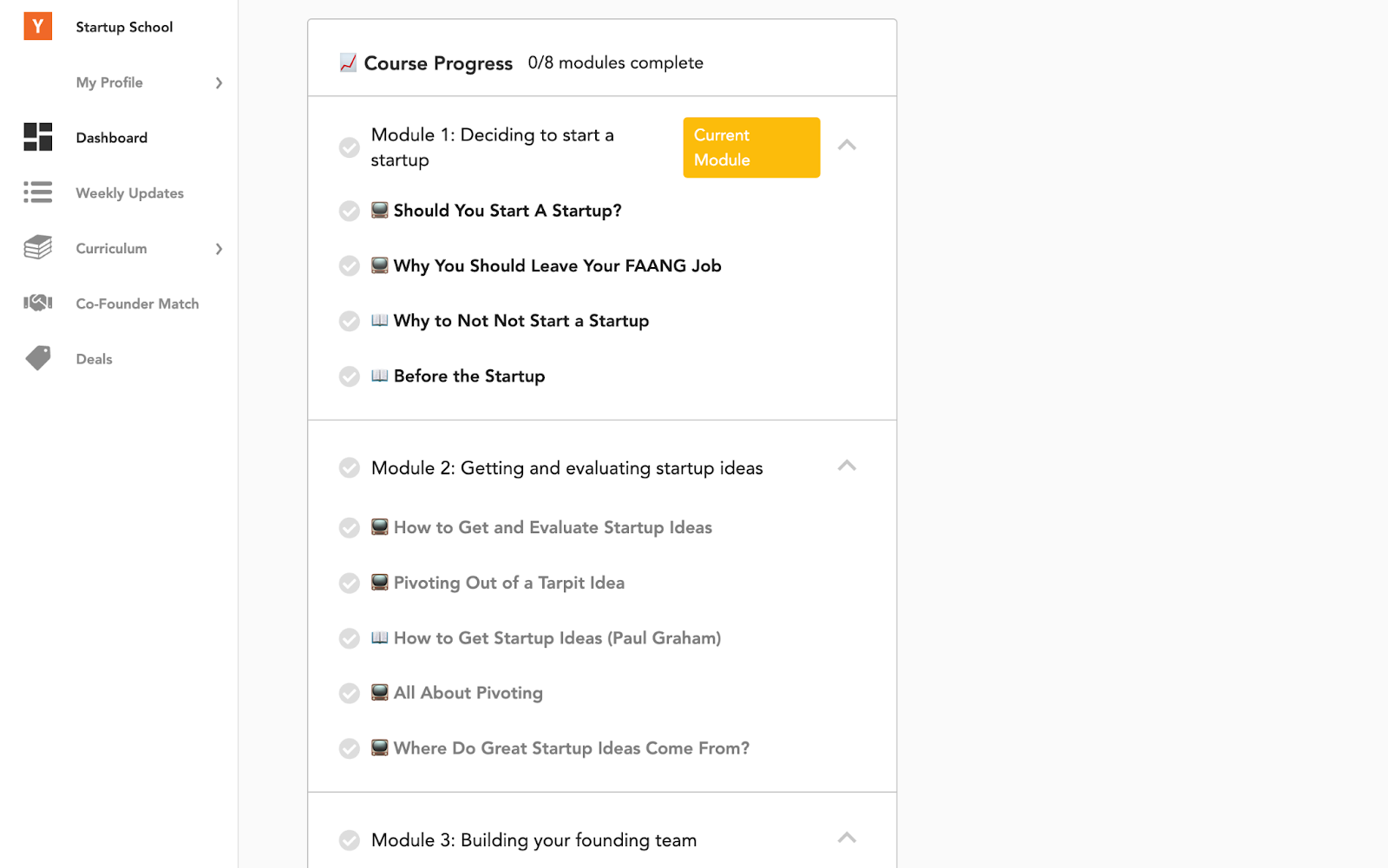Click the Dashboard grid icon
This screenshot has height=868, width=1388.
(37, 137)
